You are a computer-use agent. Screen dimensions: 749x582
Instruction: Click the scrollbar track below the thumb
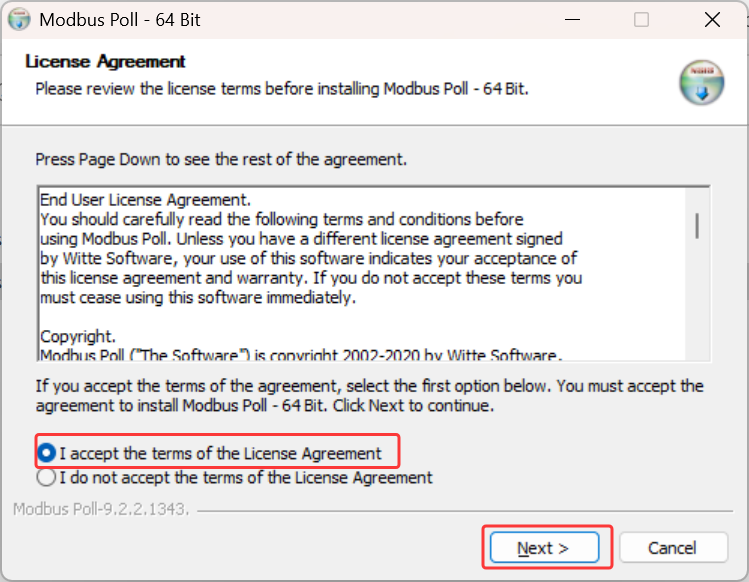point(697,299)
